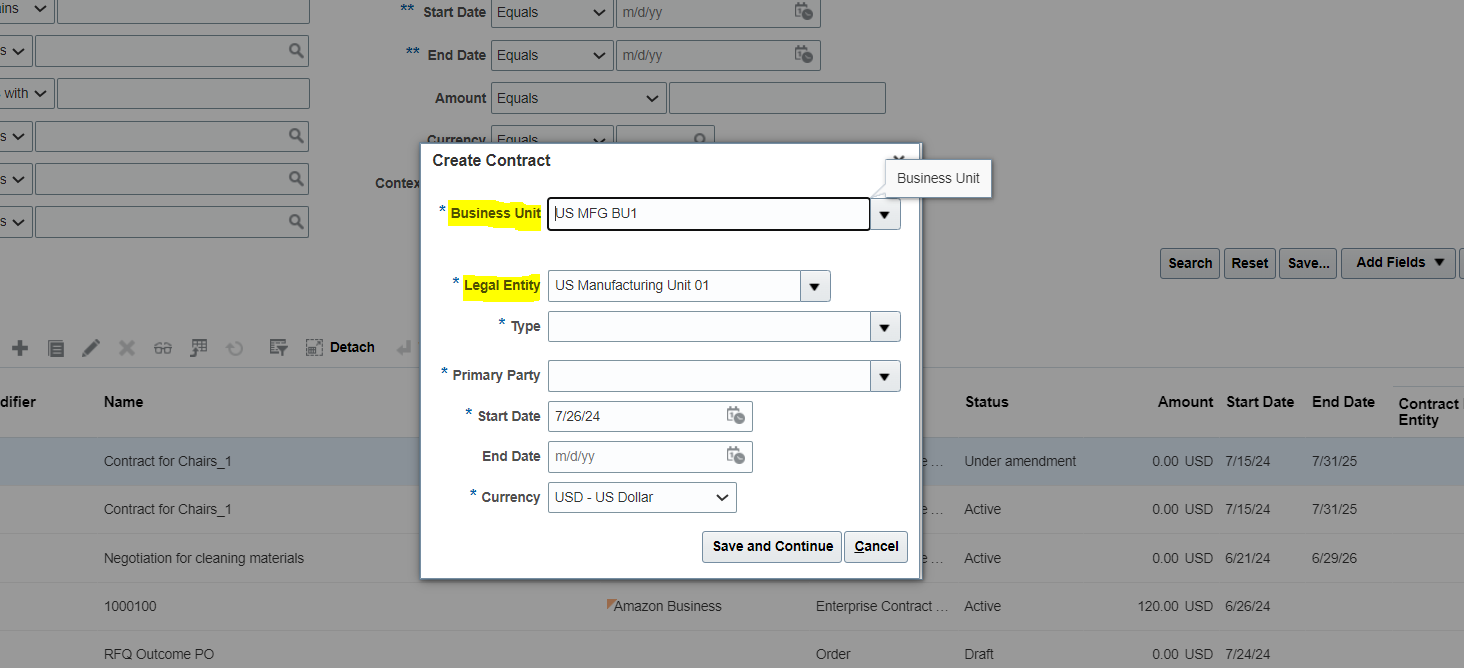Click inside the End Date input field
The height and width of the screenshot is (668, 1464).
click(630, 456)
